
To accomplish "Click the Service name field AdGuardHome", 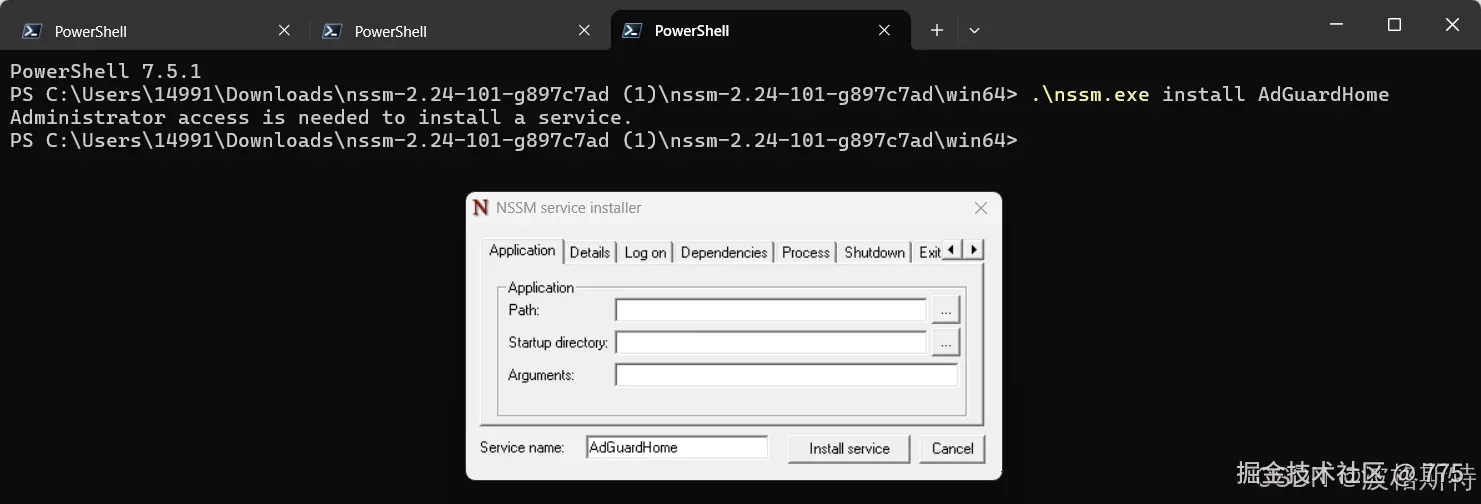I will click(x=677, y=447).
